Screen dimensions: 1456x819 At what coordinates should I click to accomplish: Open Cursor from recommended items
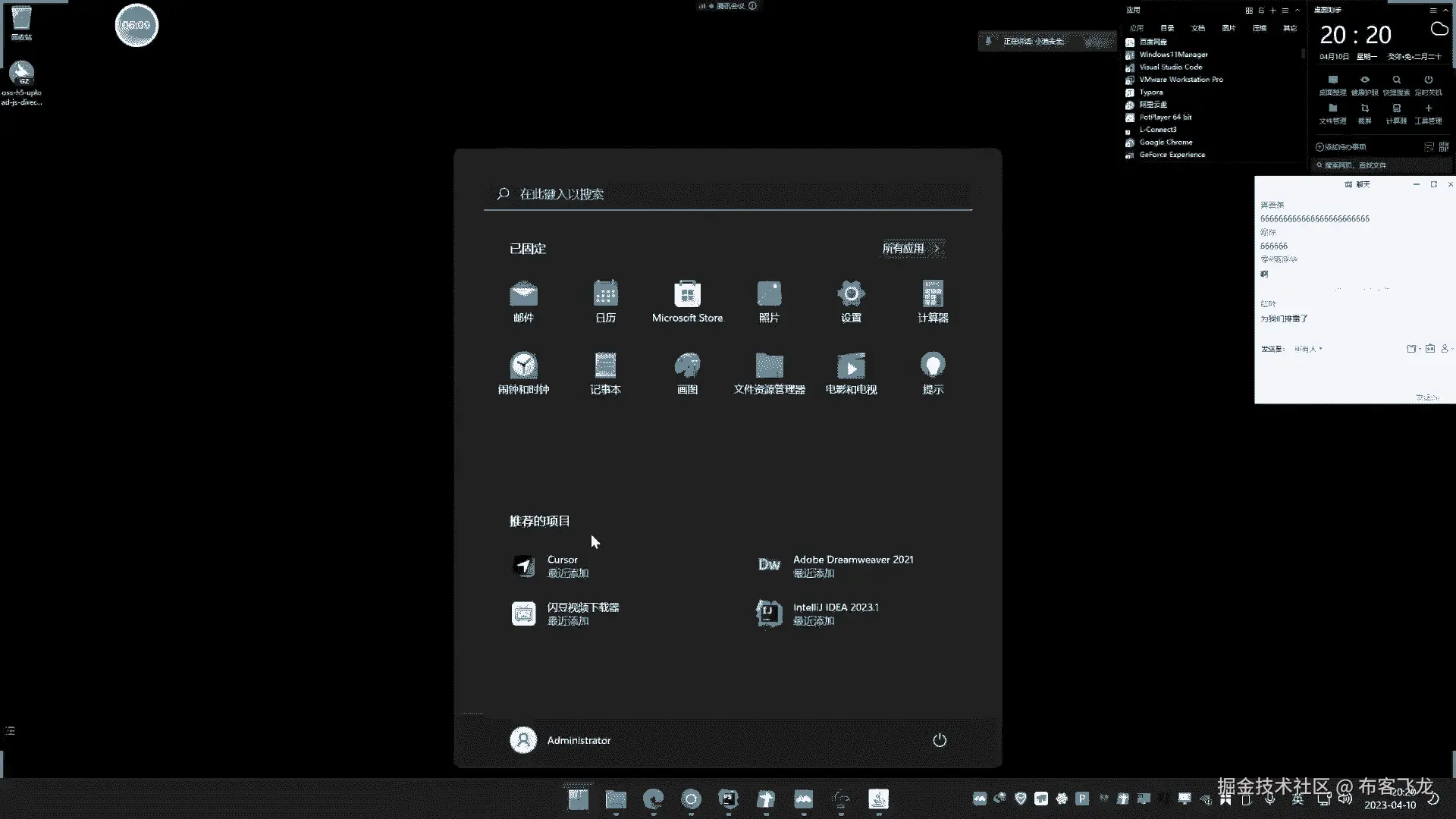561,566
